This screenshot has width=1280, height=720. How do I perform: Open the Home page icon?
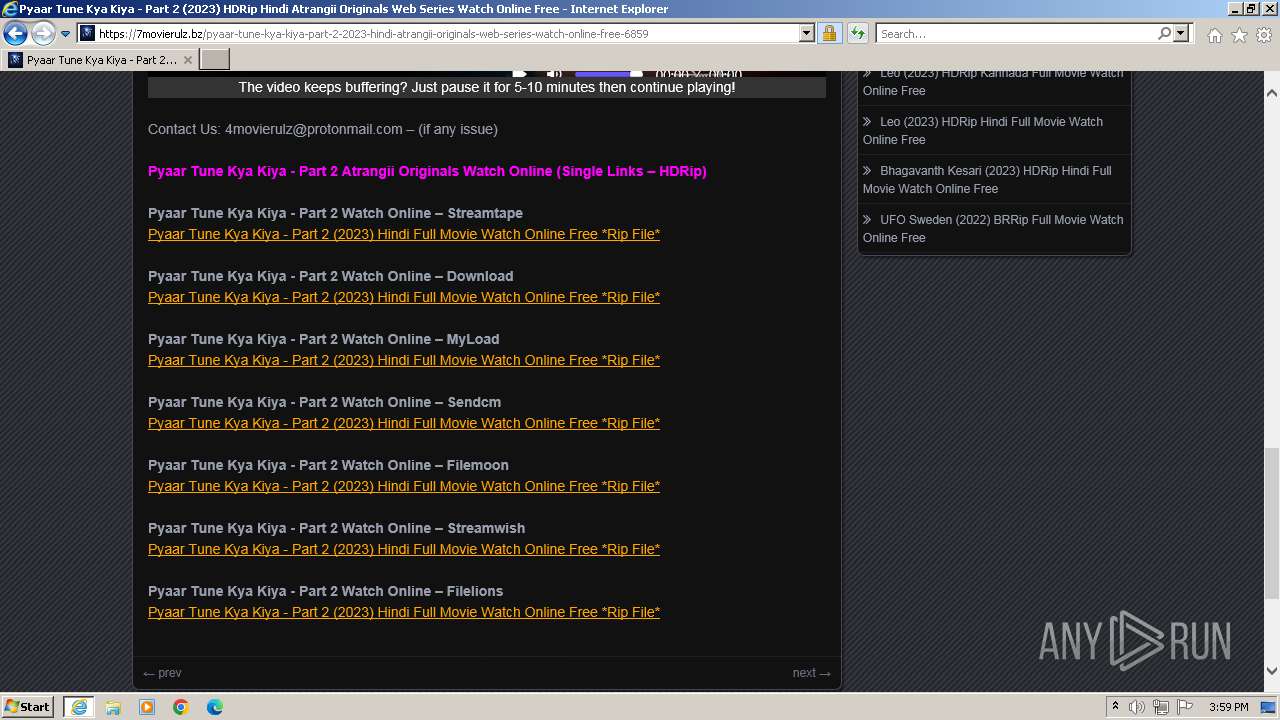coord(1214,35)
